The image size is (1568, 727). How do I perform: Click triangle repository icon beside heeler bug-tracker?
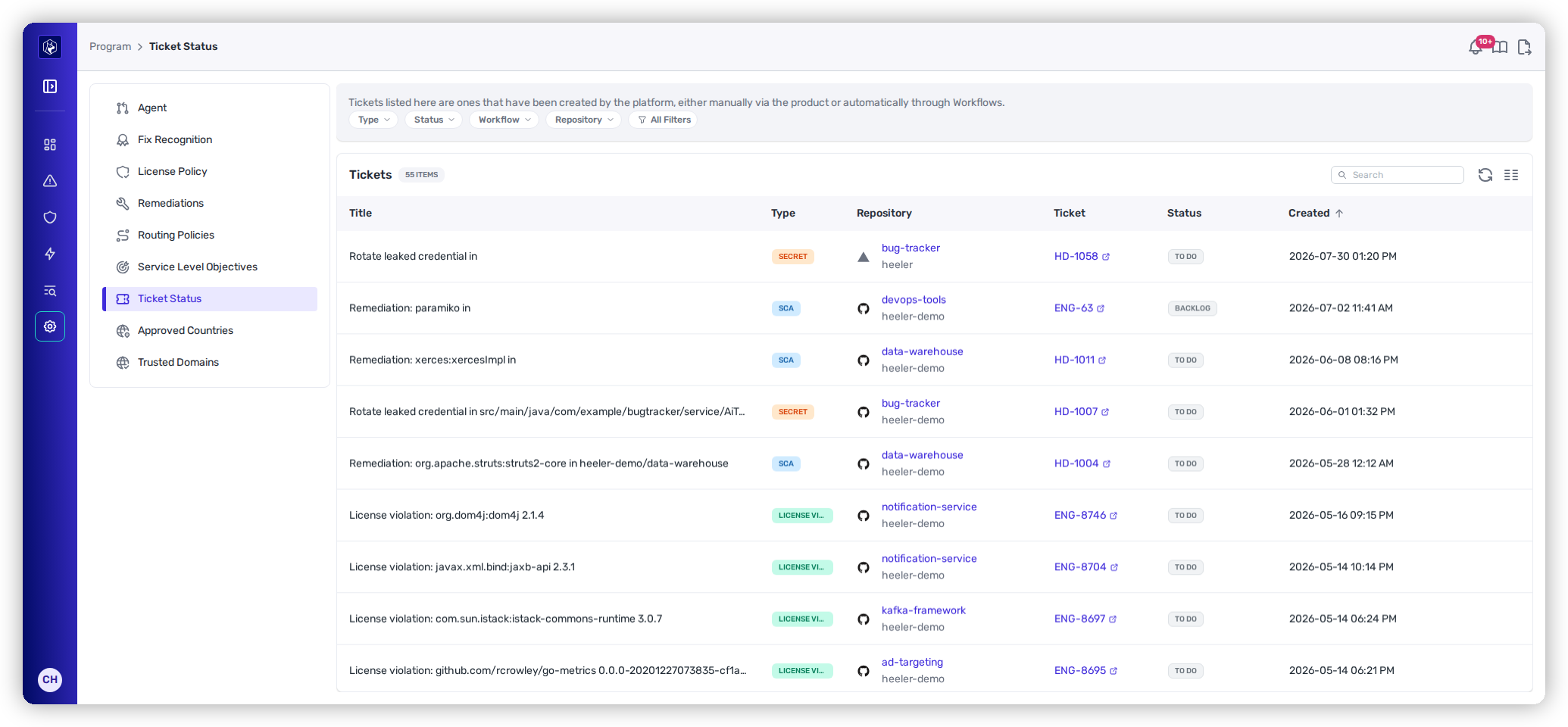(x=864, y=257)
